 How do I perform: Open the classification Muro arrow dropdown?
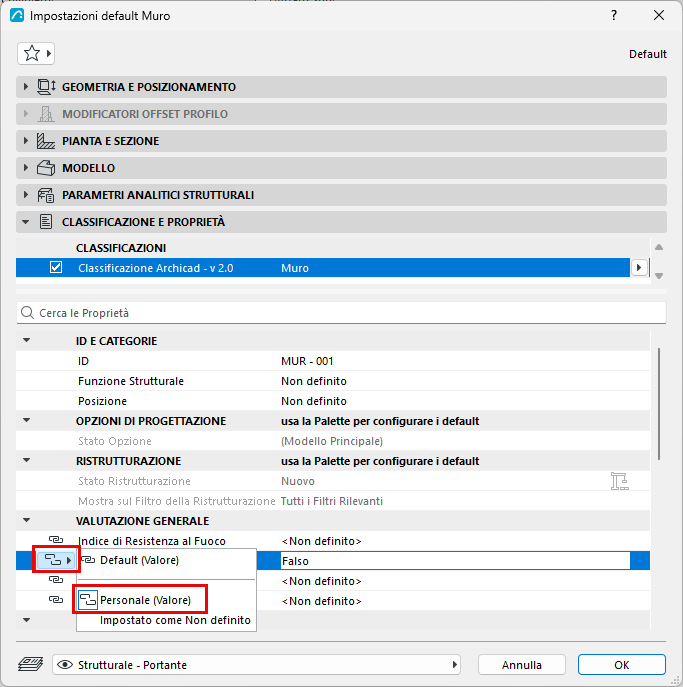pyautogui.click(x=639, y=267)
